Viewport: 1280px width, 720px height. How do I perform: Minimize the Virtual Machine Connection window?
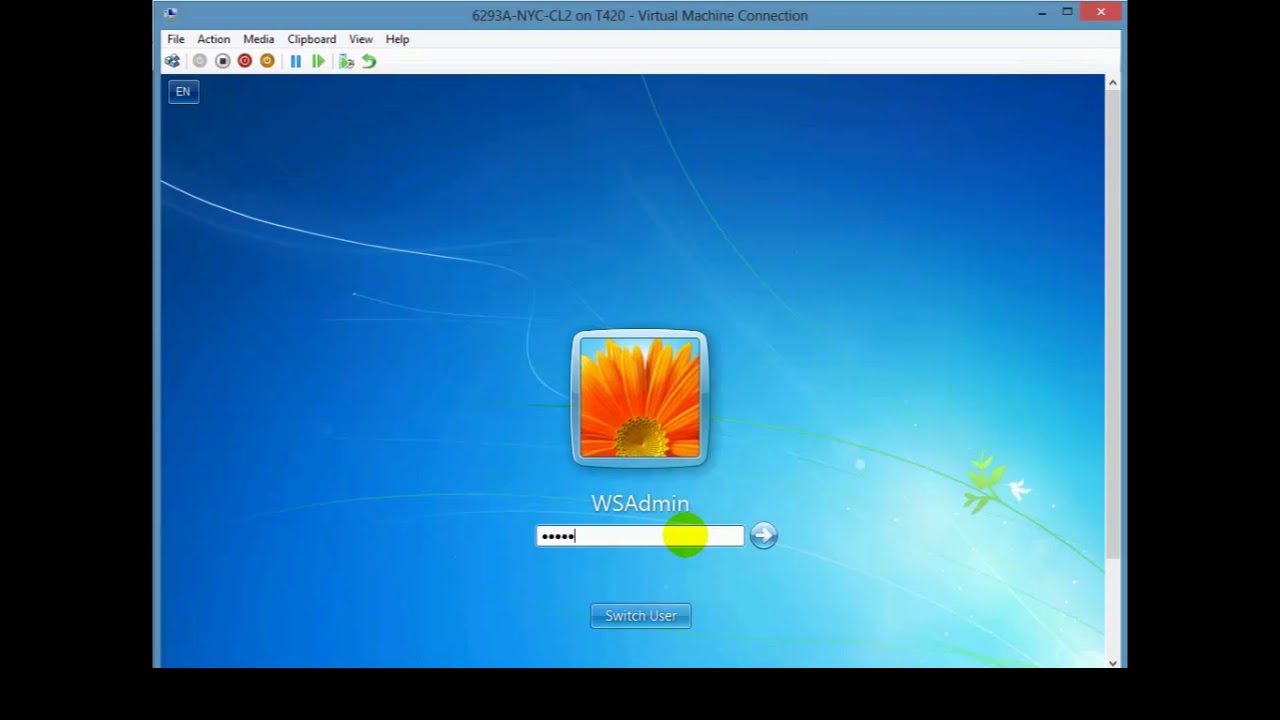click(1042, 13)
